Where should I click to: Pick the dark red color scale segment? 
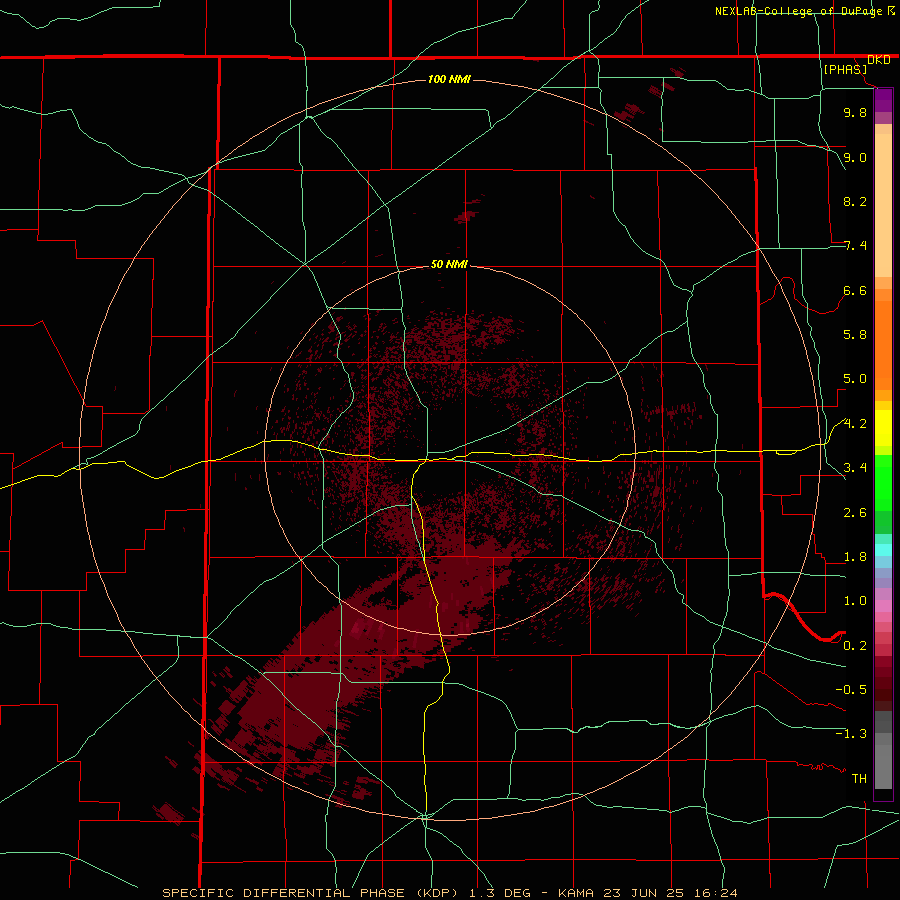(x=883, y=684)
